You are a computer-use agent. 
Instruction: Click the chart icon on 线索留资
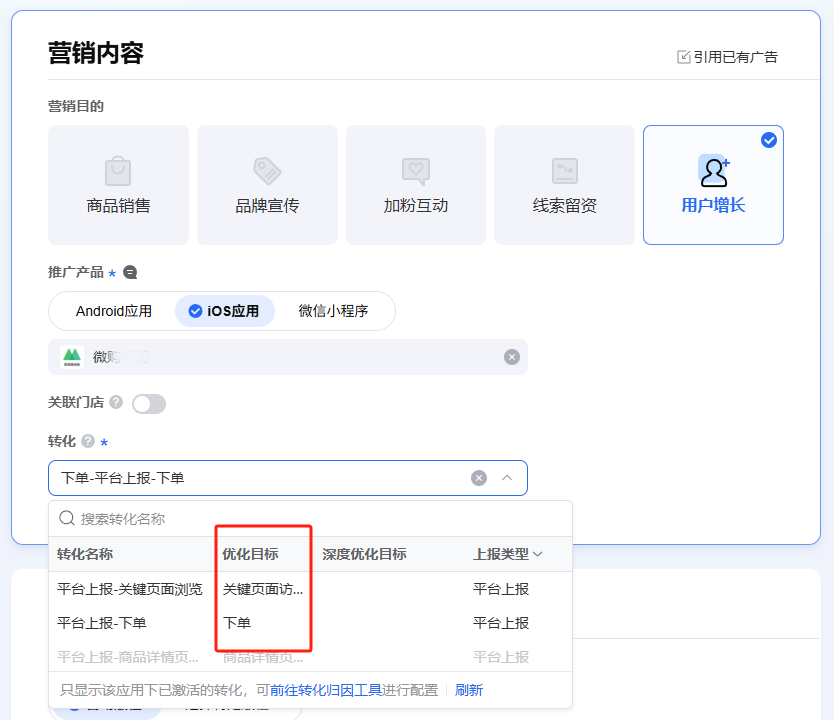[564, 171]
